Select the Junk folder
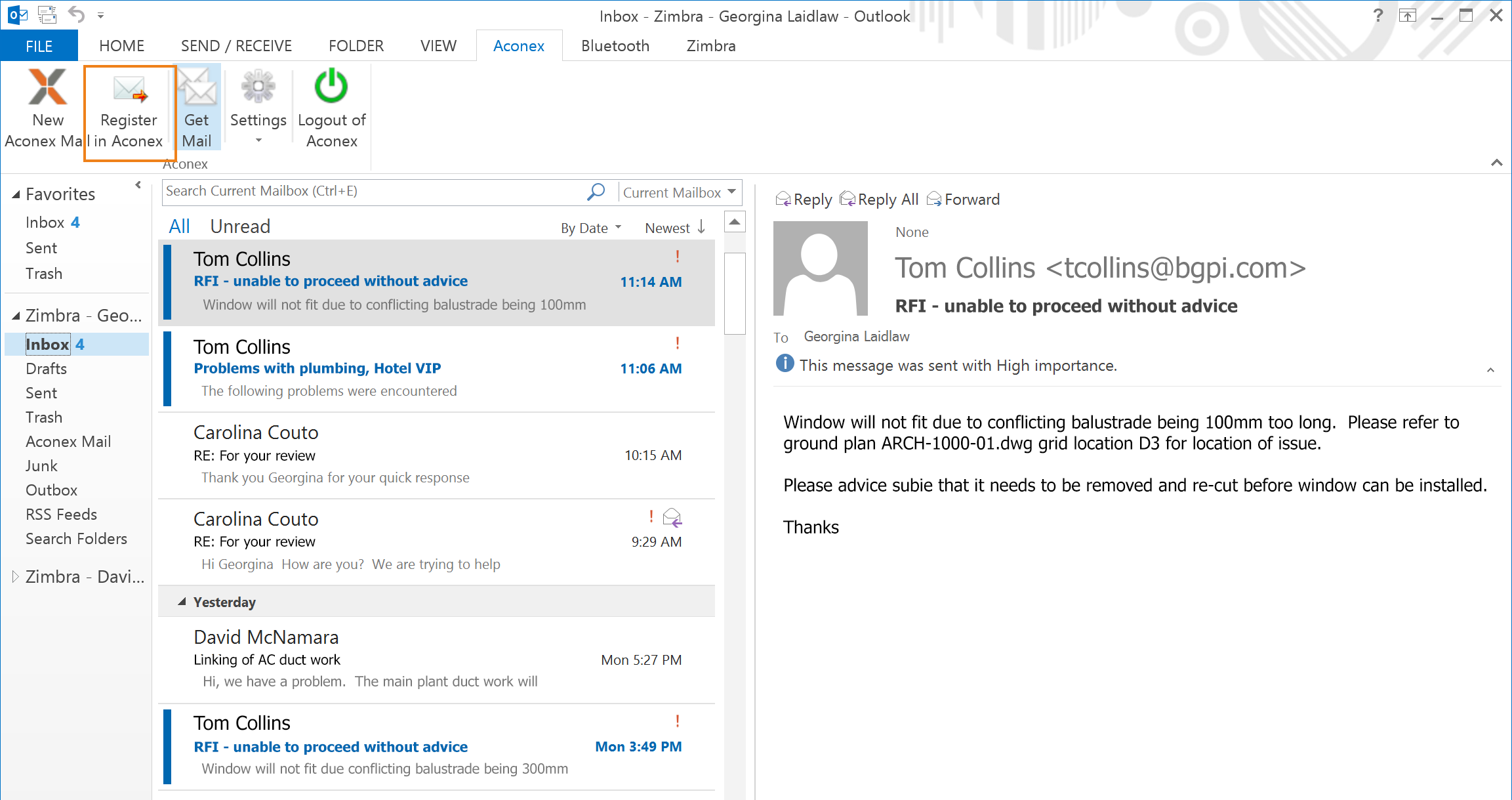Viewport: 1512px width, 800px height. tap(41, 466)
